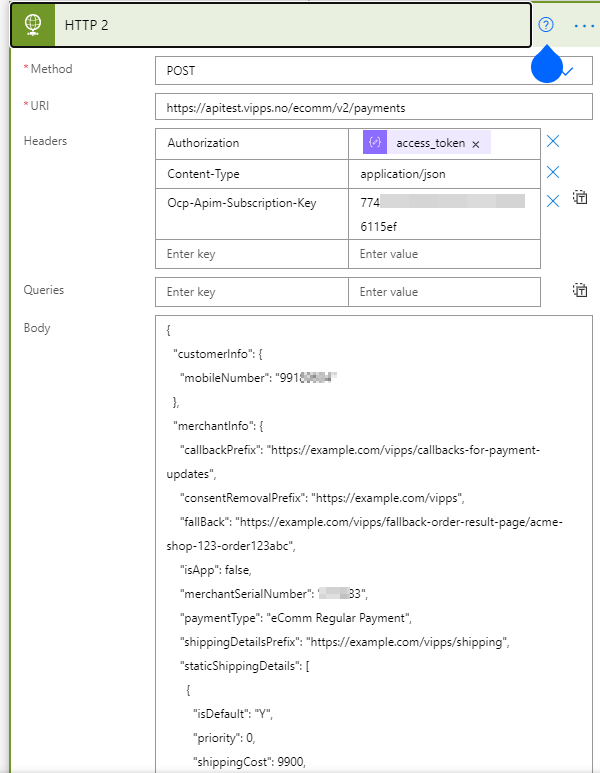
Task: Remove the Authorization header row
Action: [x=553, y=141]
